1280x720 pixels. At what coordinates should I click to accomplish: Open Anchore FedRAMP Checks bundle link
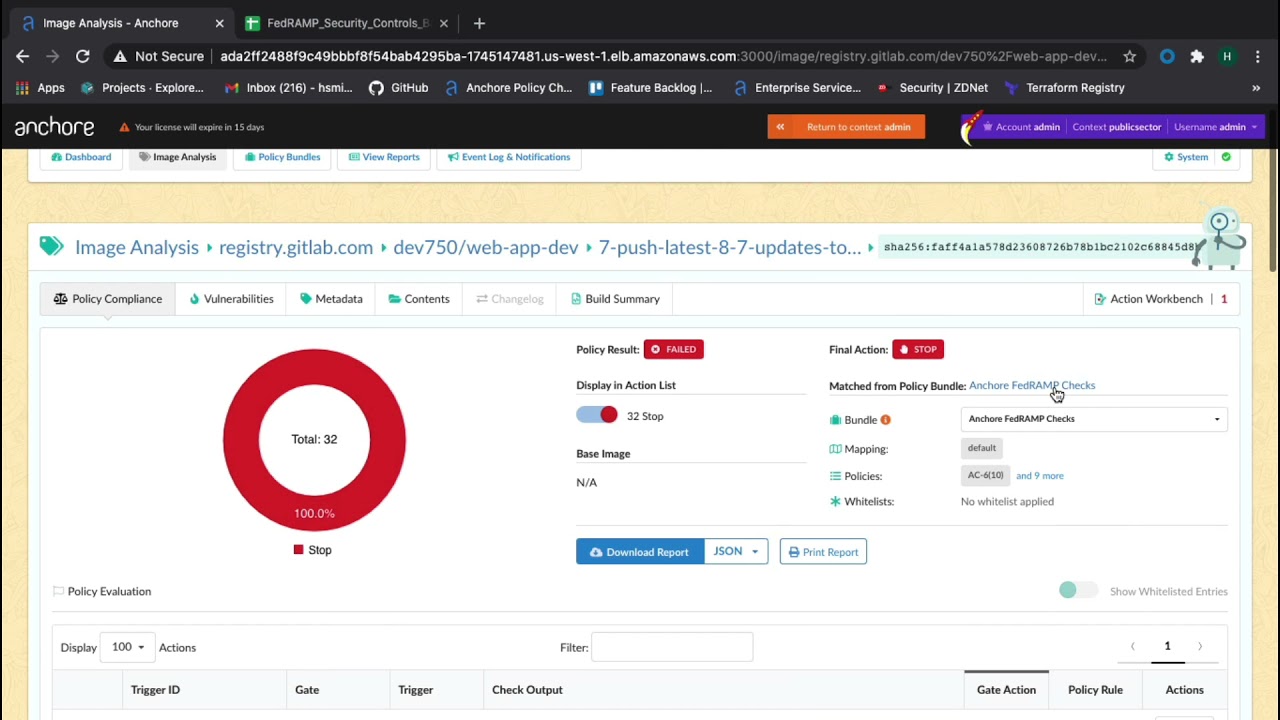click(1032, 385)
